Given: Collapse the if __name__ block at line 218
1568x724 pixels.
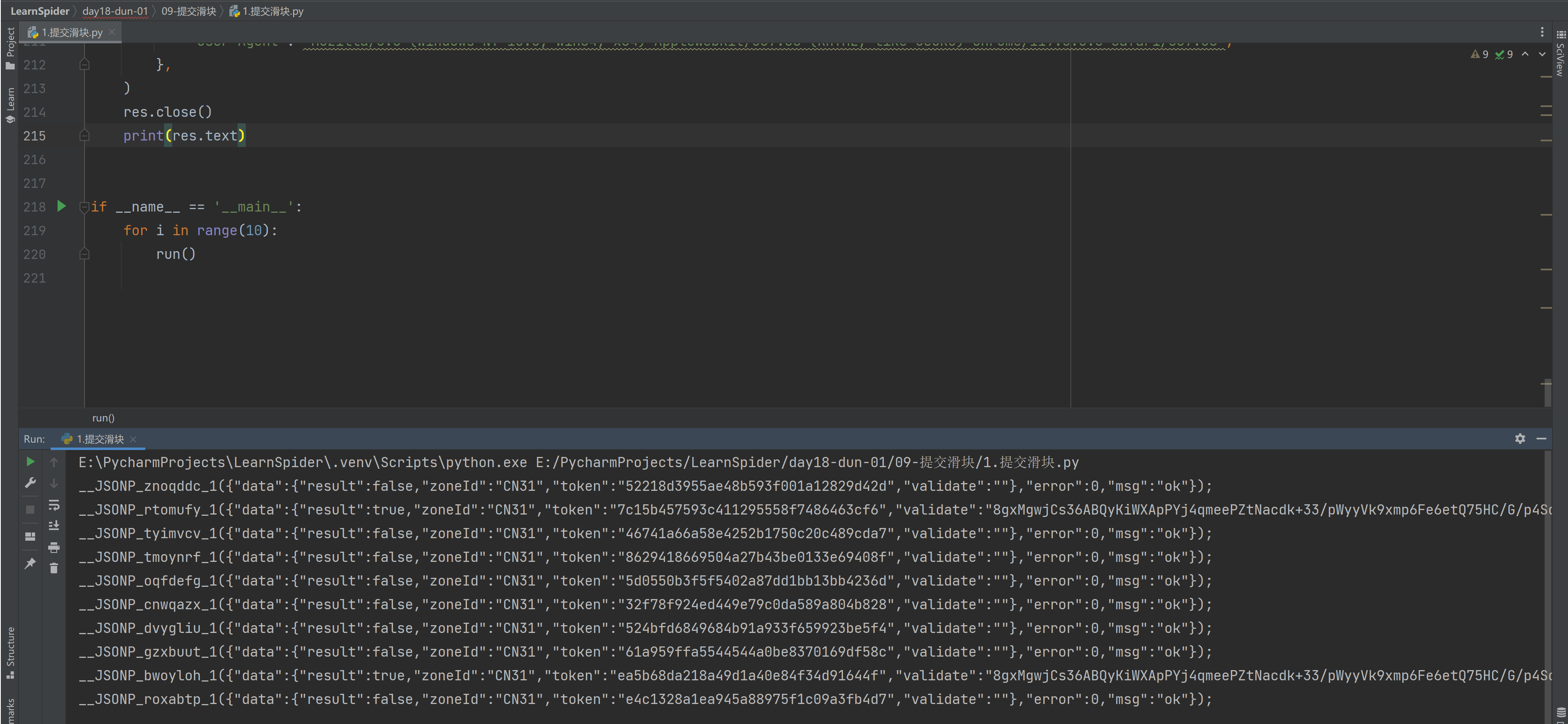Looking at the screenshot, I should [x=85, y=207].
